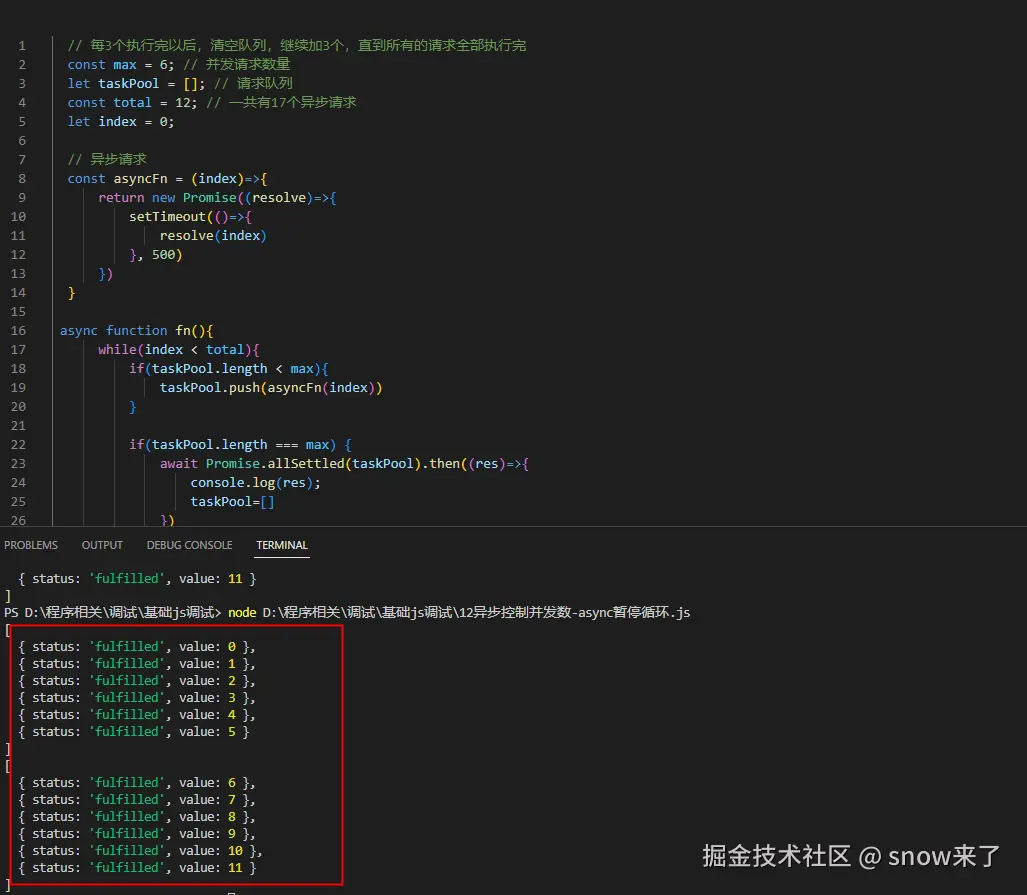The width and height of the screenshot is (1027, 895).
Task: Click the "resolve(index)" statement
Action: point(213,235)
